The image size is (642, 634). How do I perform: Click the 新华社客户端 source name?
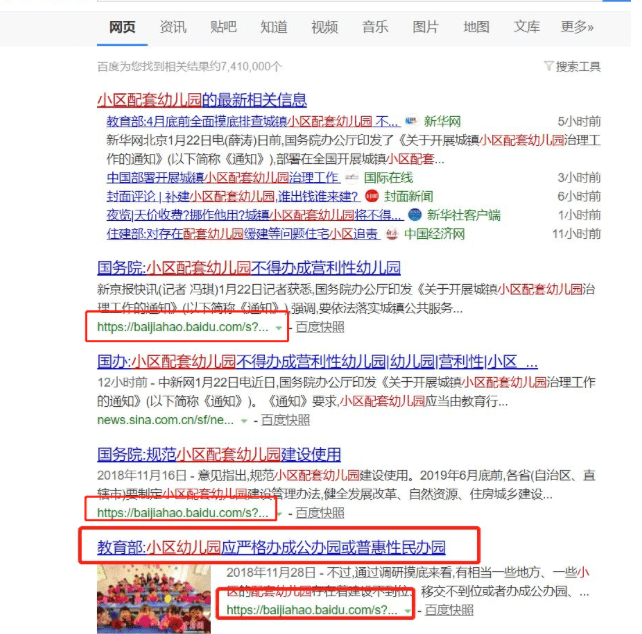point(464,215)
